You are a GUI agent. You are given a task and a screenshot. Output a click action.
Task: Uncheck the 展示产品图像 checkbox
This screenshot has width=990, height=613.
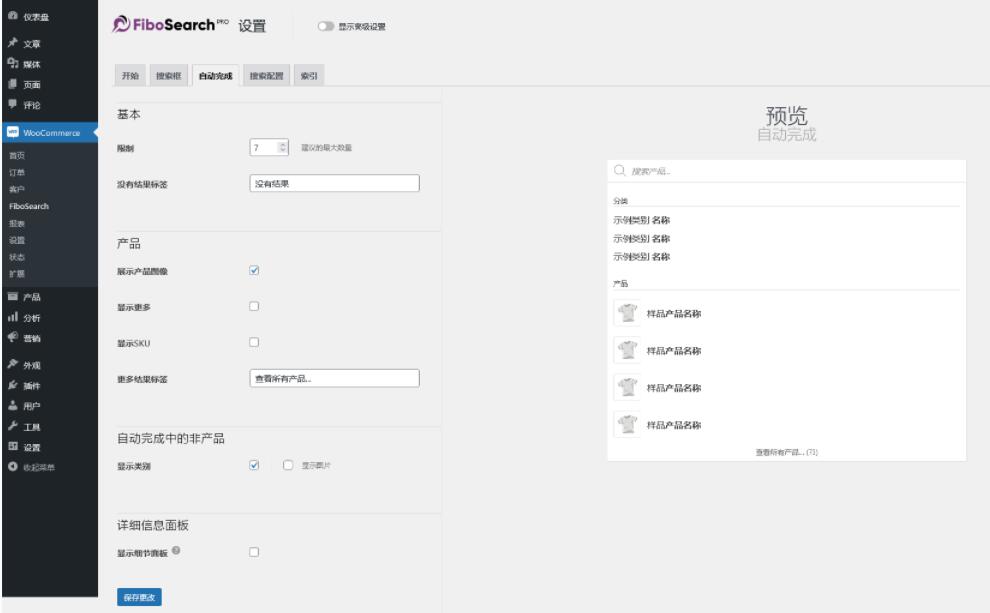[254, 270]
